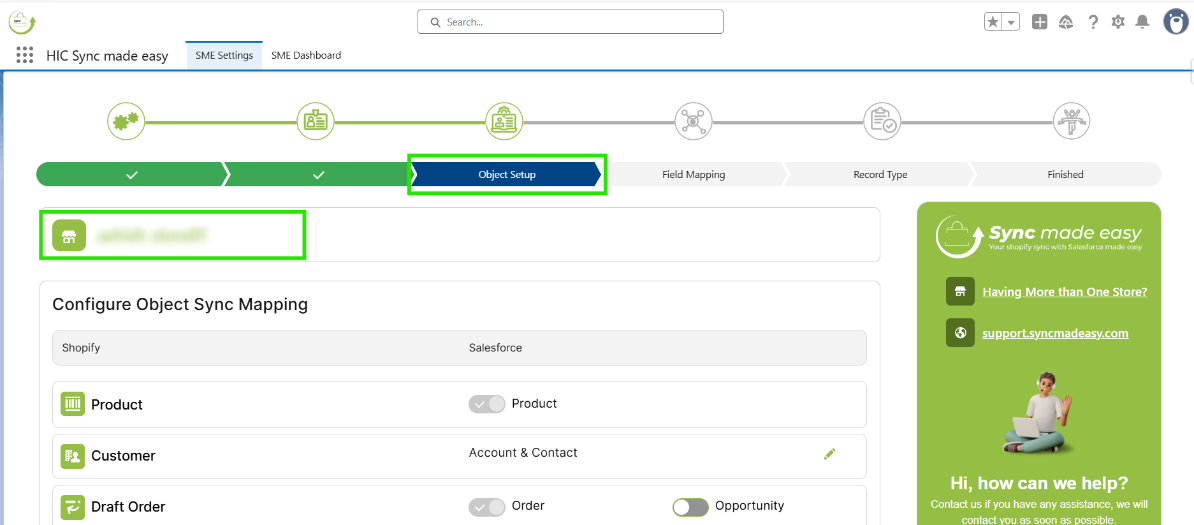Open the App Launcher grid icon
Image resolution: width=1194 pixels, height=525 pixels.
tap(25, 56)
